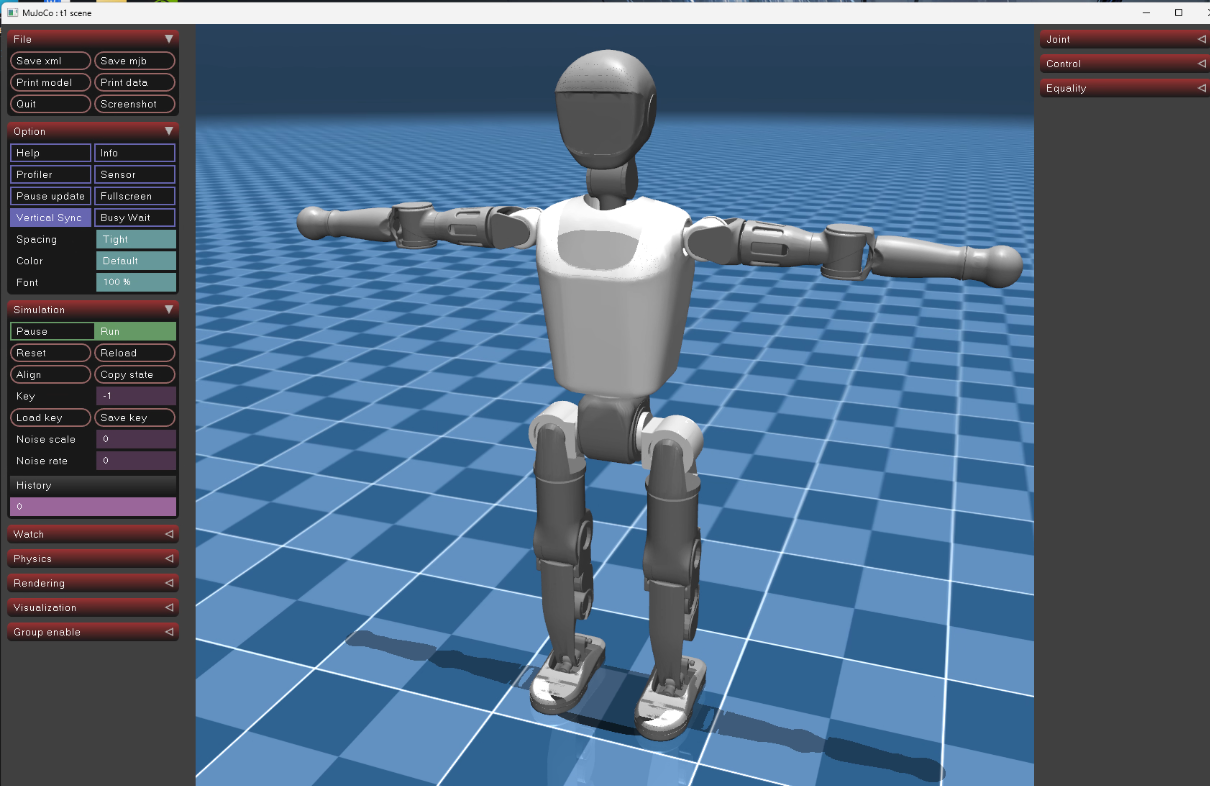Click the Save xml button
Viewport: 1210px width, 786px height.
point(51,61)
